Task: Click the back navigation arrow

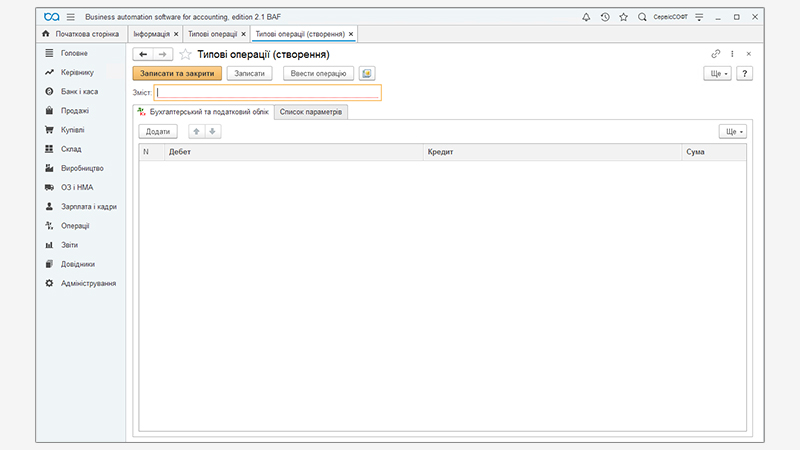Action: (x=143, y=54)
